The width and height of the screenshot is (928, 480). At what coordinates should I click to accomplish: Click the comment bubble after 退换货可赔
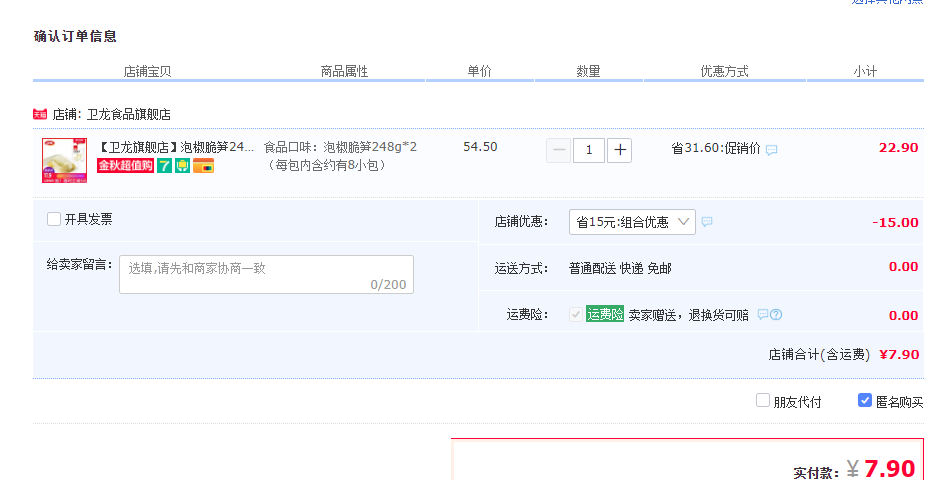pyautogui.click(x=763, y=314)
